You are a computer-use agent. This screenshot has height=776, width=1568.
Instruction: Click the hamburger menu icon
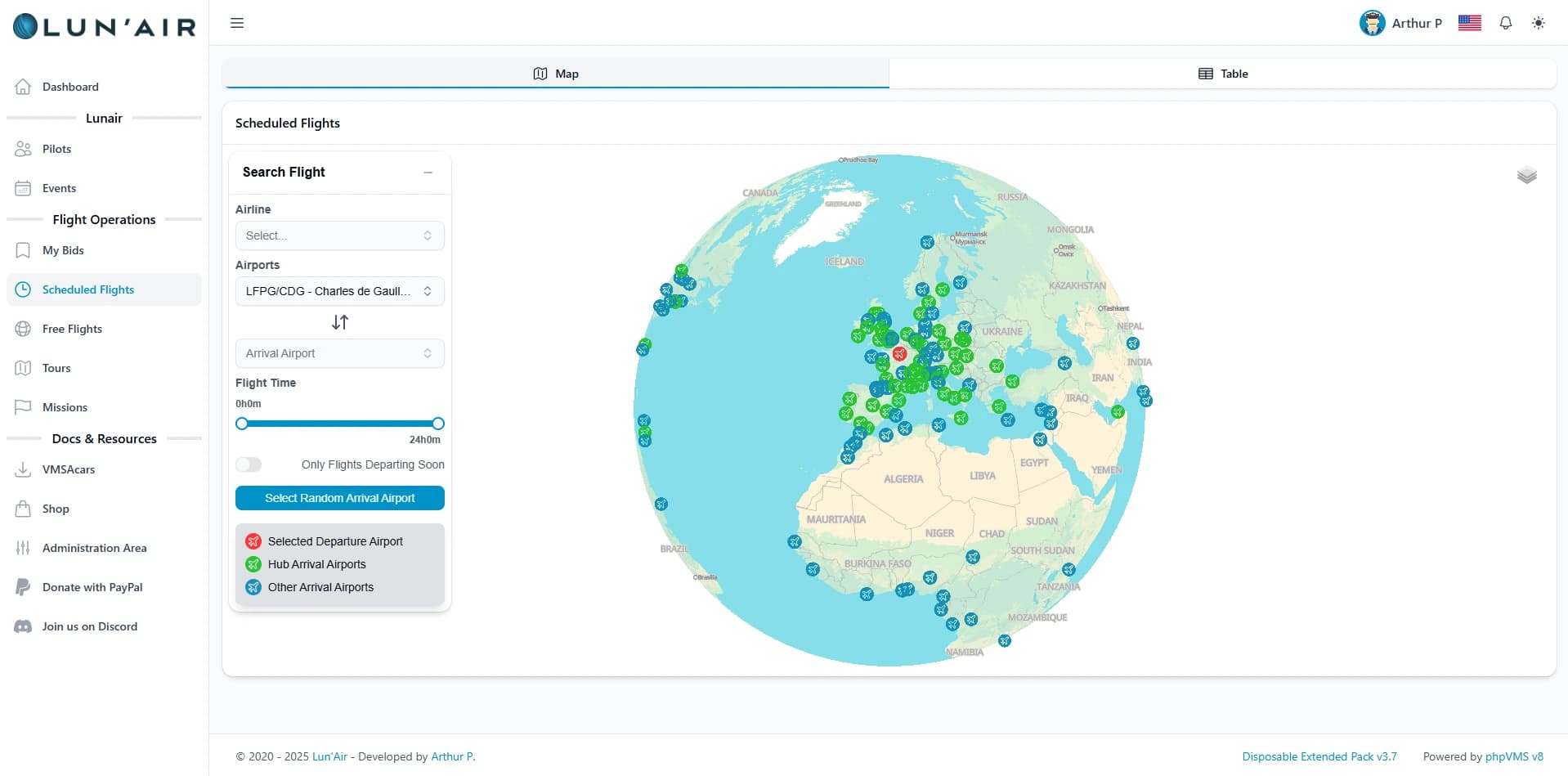coord(237,23)
